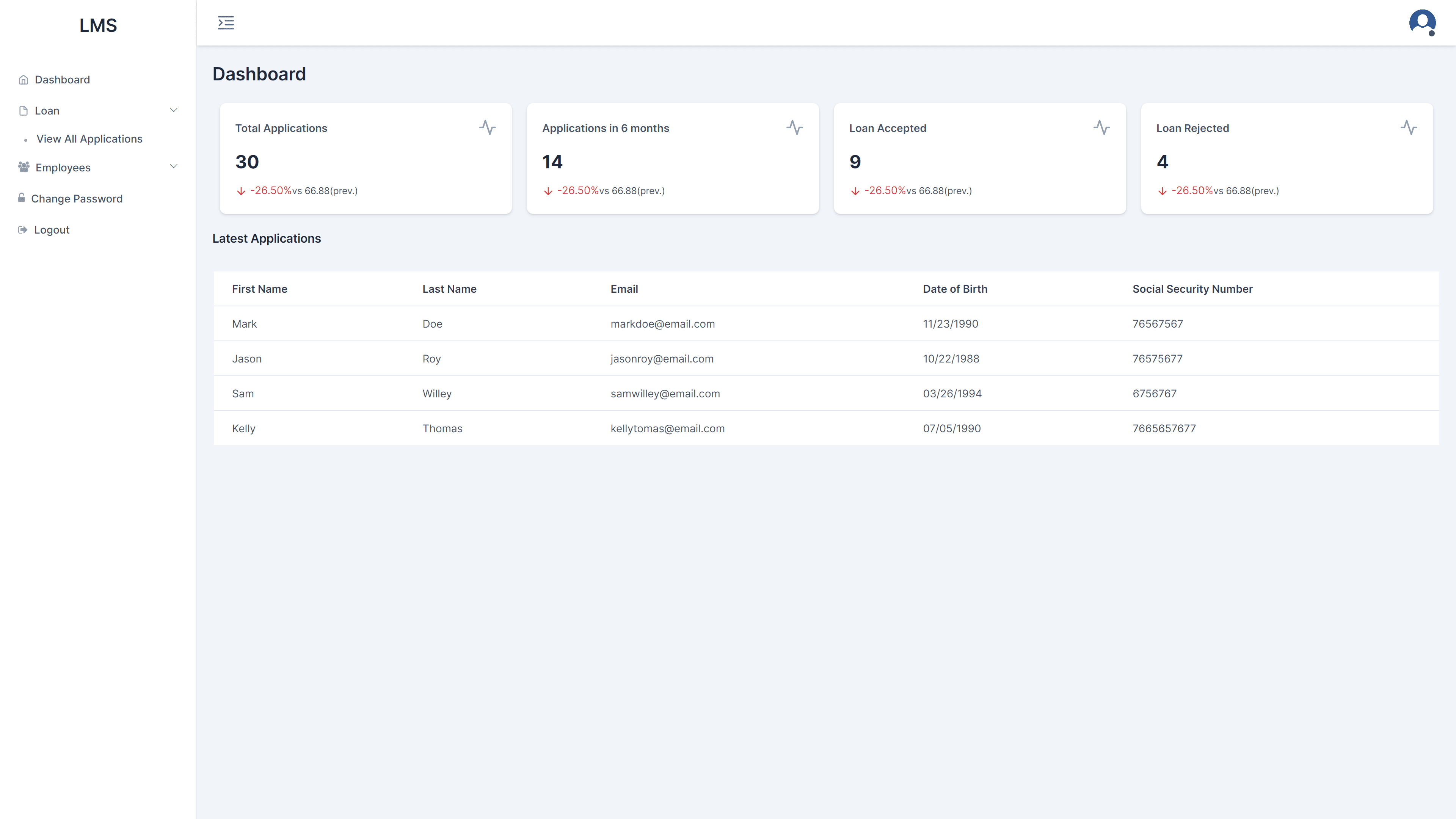Viewport: 1456px width, 819px height.
Task: Click Total Applications activity icon
Action: tap(487, 127)
